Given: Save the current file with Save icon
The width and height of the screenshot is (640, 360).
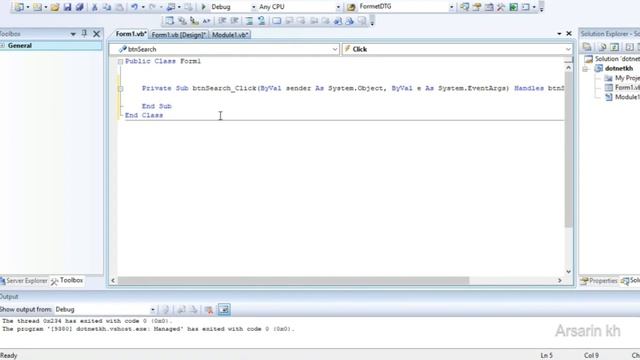Looking at the screenshot, I should pos(67,7).
